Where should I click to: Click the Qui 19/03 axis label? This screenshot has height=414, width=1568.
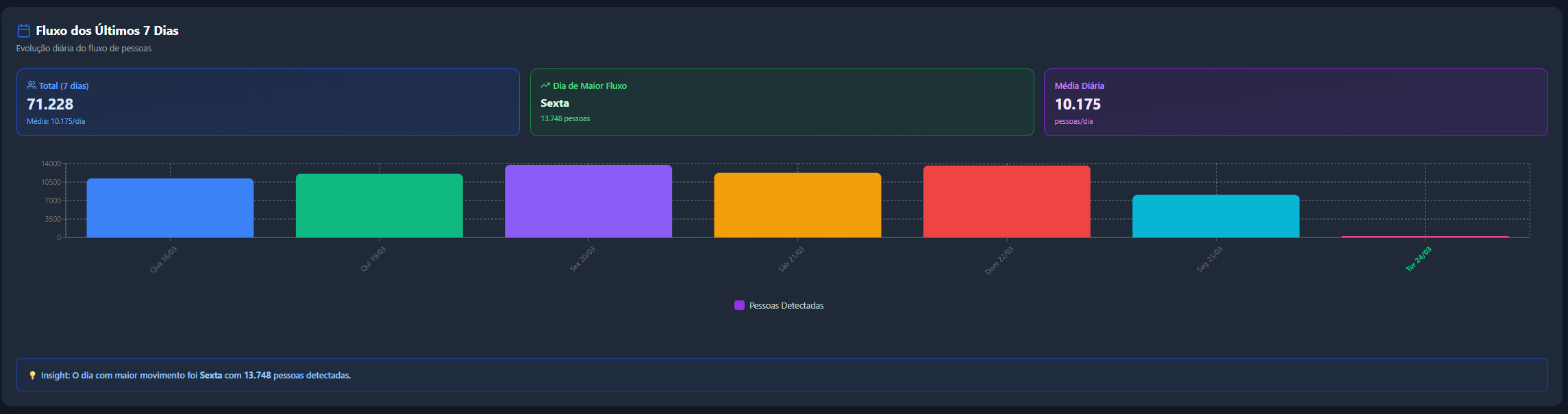point(373,259)
